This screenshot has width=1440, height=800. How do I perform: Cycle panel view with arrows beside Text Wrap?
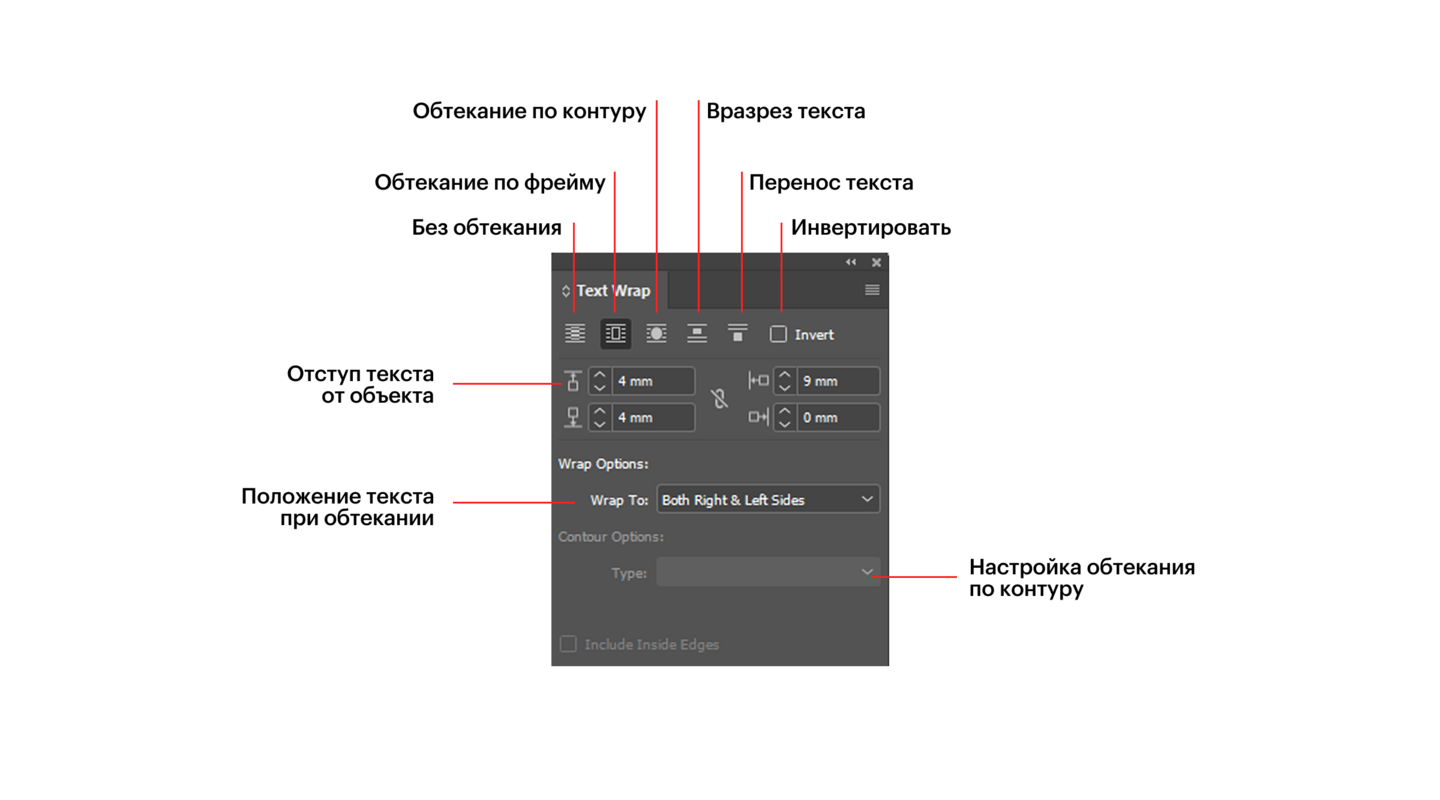pyautogui.click(x=565, y=291)
